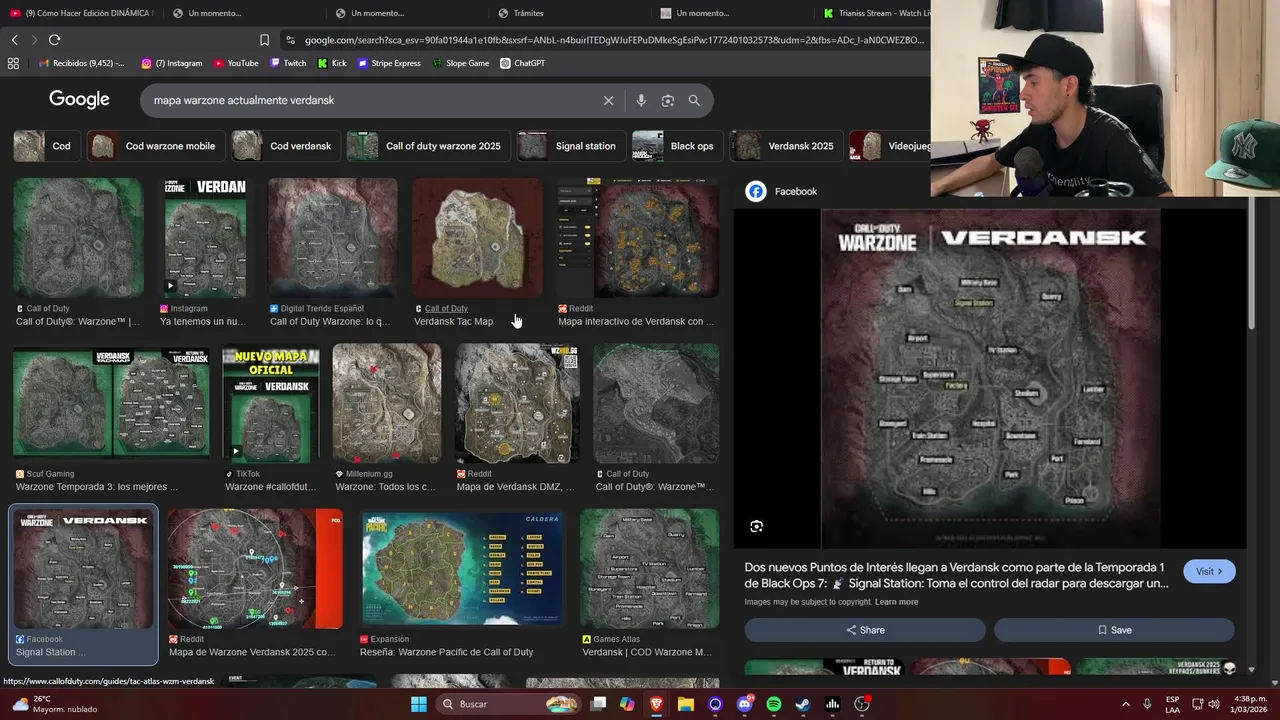The width and height of the screenshot is (1280, 720).
Task: Open Copilot from the taskbar
Action: point(627,704)
